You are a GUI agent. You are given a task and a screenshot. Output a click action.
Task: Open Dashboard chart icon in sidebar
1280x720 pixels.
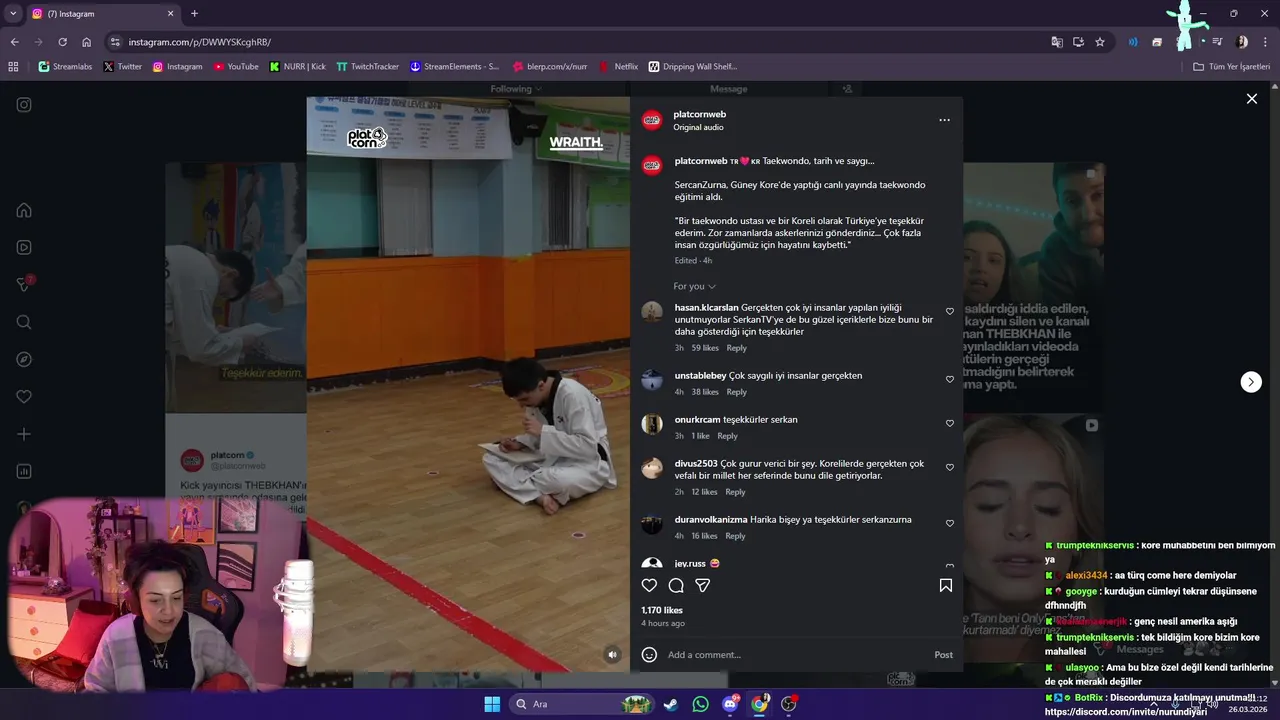pos(24,471)
